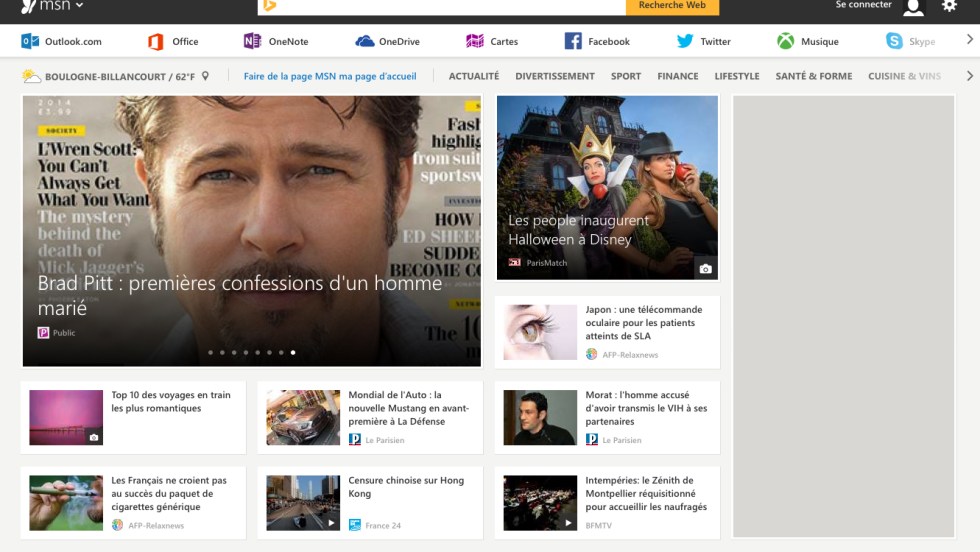Click the Cartes maps icon
The image size is (980, 552).
[x=475, y=41]
